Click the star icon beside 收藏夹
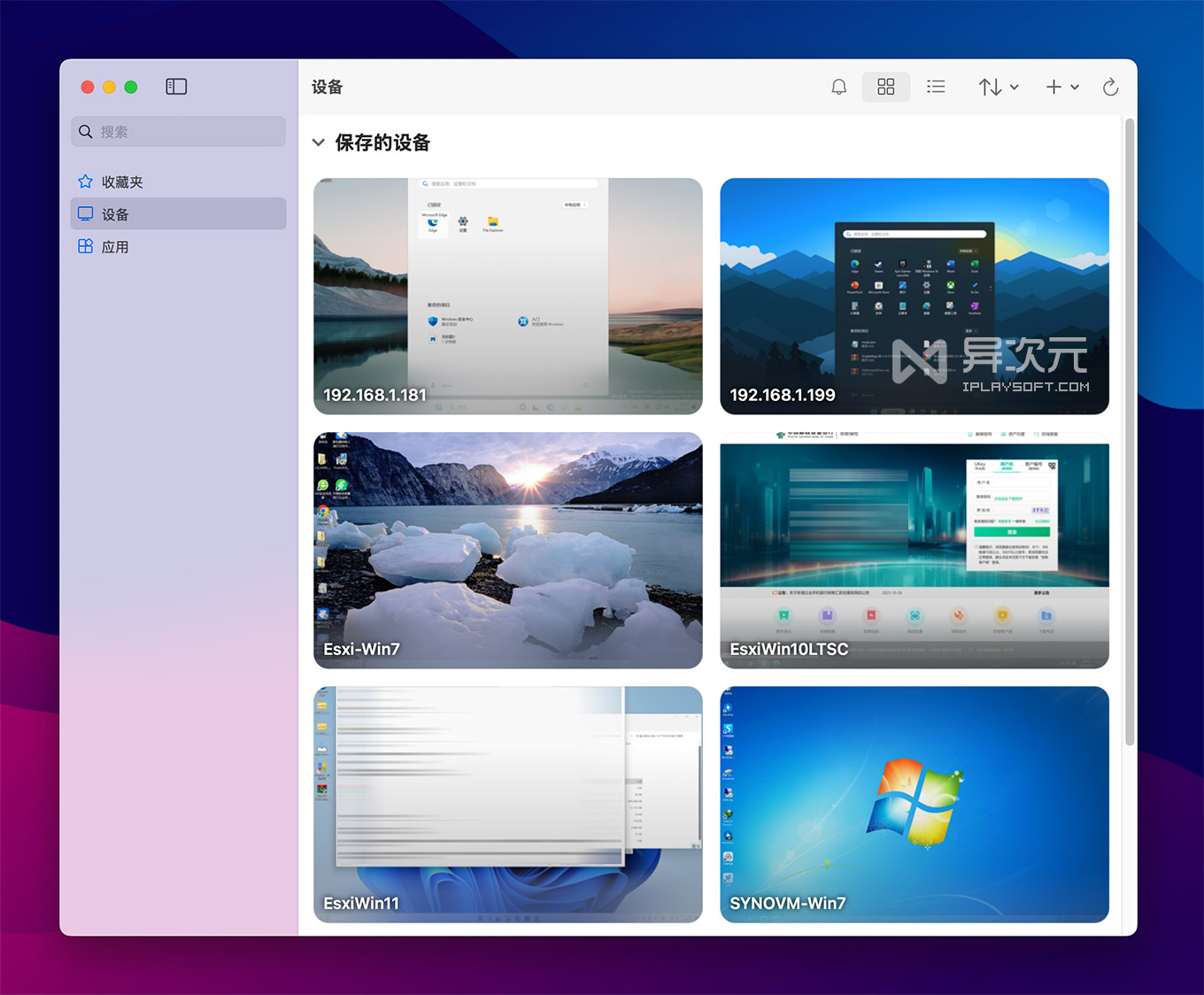 [85, 181]
